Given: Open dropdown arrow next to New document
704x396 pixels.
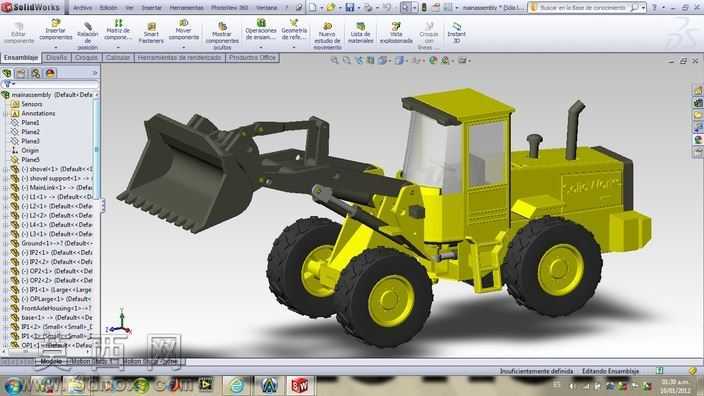Looking at the screenshot, I should pyautogui.click(x=321, y=8).
